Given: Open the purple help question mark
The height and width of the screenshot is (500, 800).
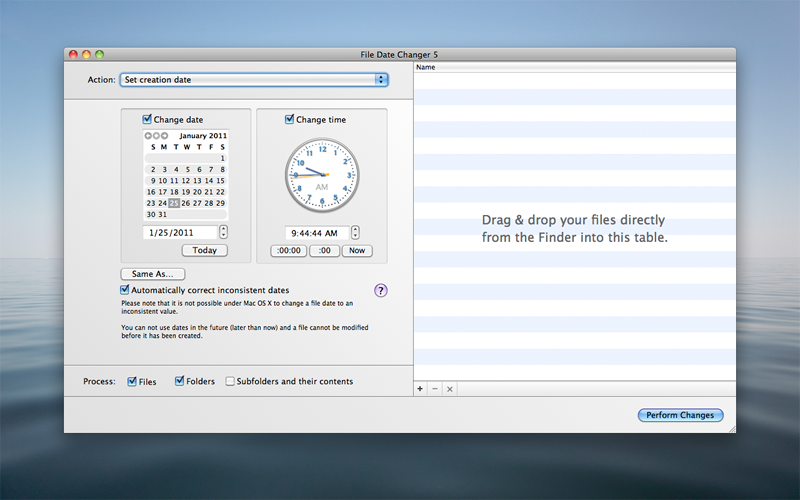Looking at the screenshot, I should (381, 290).
